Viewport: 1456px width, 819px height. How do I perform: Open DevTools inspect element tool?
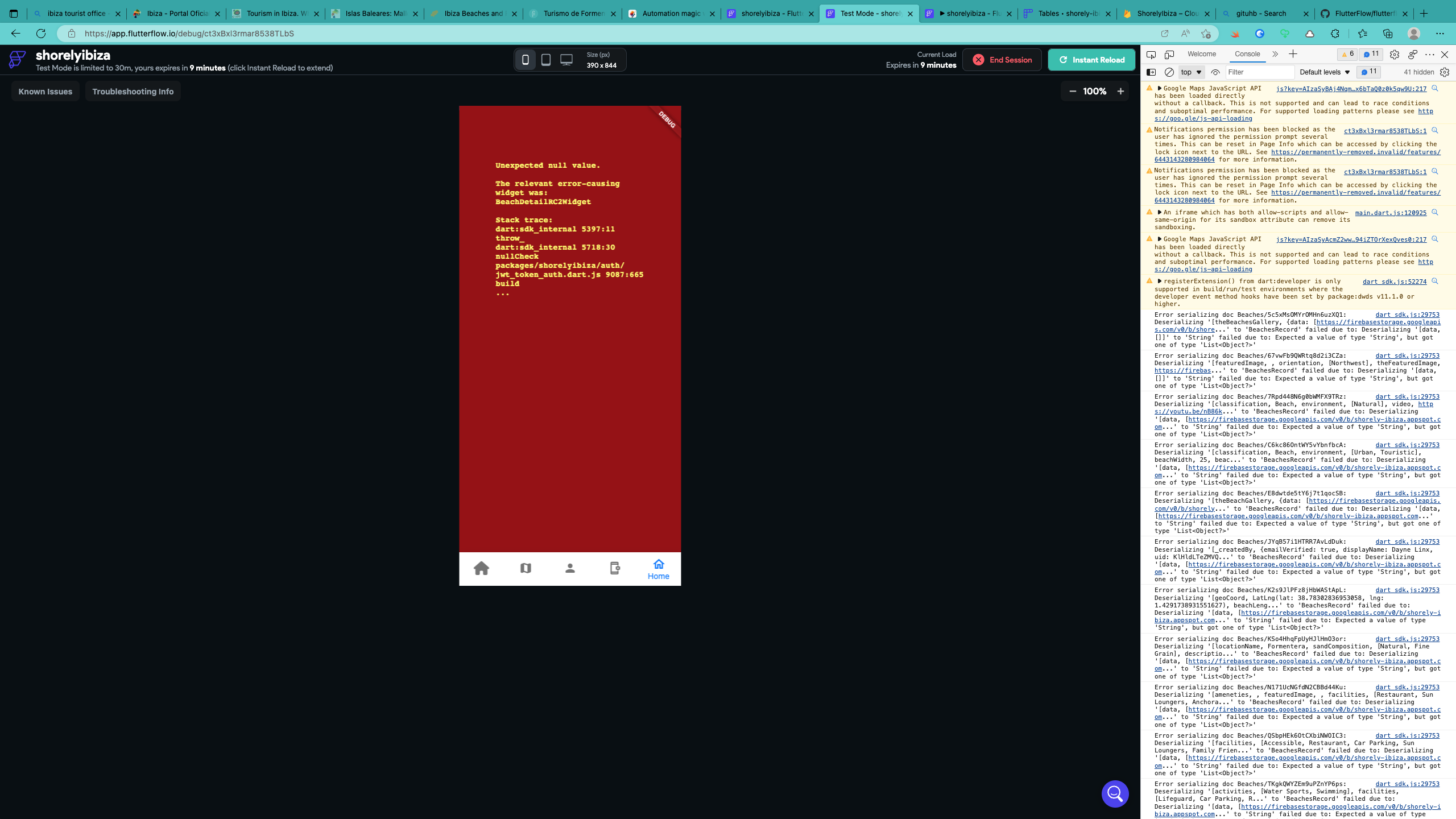tap(1151, 54)
